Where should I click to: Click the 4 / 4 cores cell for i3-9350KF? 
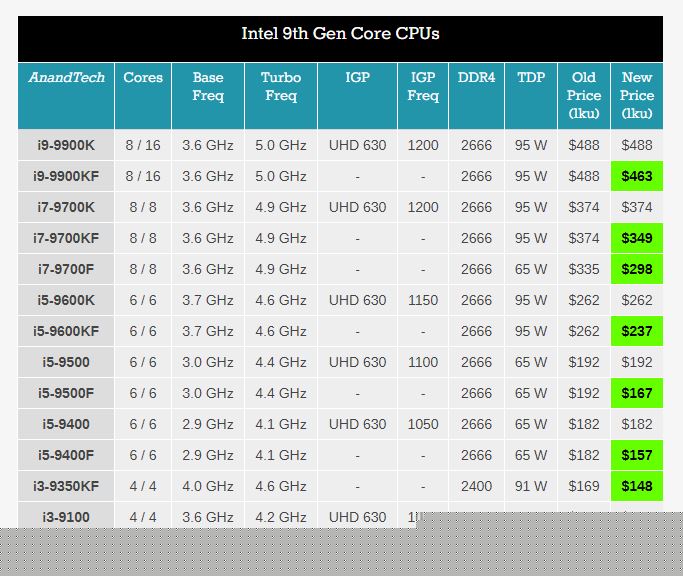pos(143,486)
